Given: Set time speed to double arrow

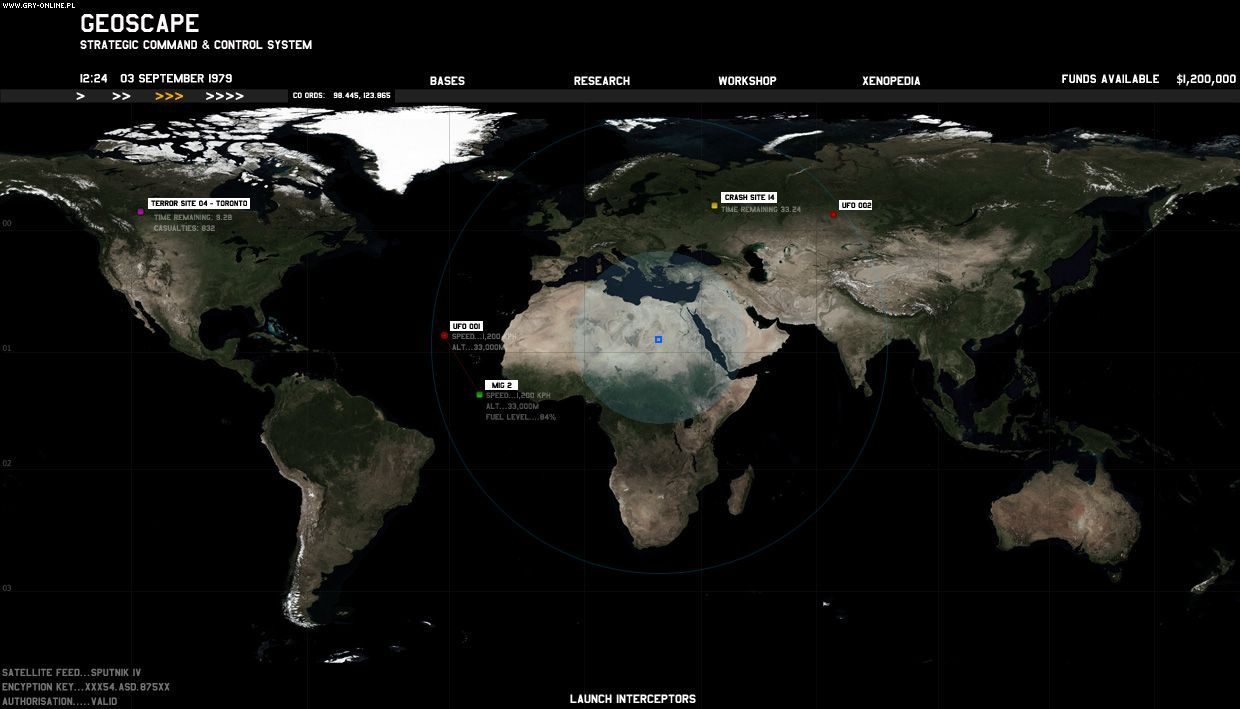Looking at the screenshot, I should pyautogui.click(x=121, y=96).
